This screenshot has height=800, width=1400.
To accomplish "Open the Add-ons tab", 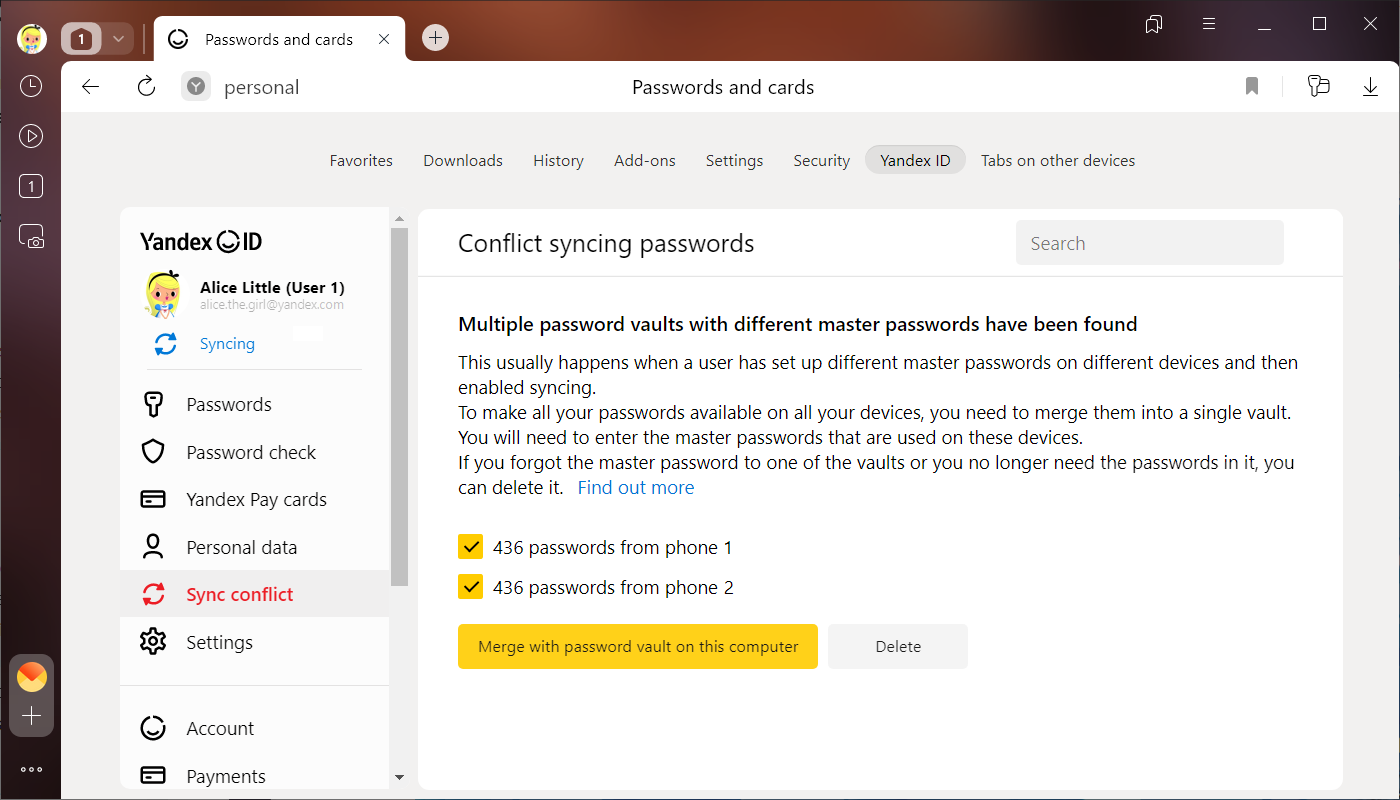I will pyautogui.click(x=644, y=160).
